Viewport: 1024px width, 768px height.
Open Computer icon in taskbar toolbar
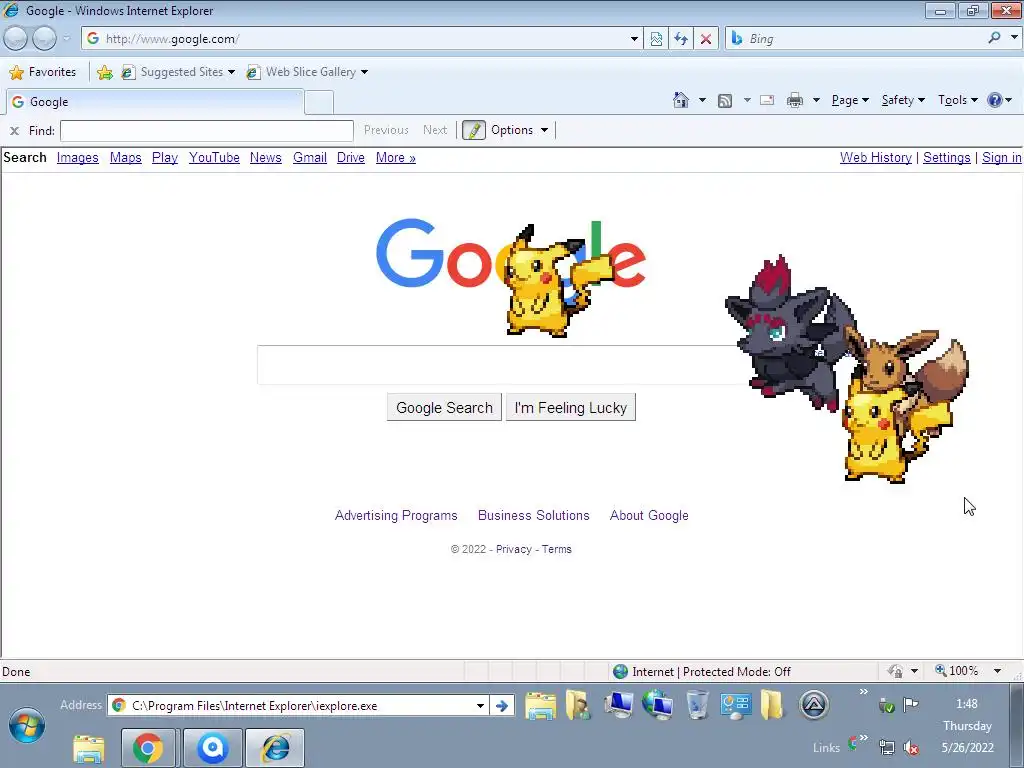click(x=618, y=705)
